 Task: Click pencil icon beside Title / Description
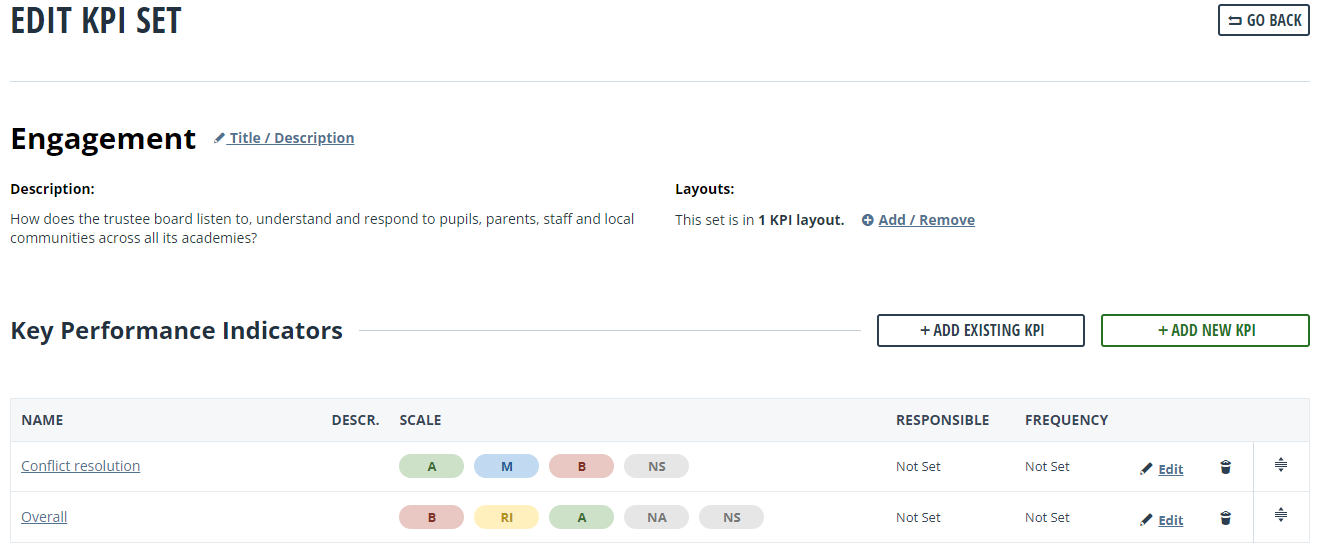point(219,138)
